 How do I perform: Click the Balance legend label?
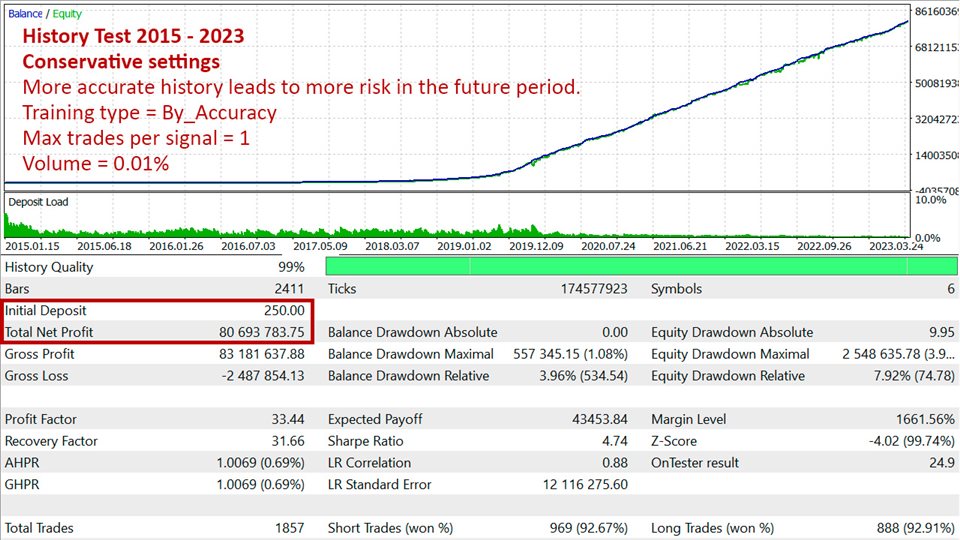coord(25,13)
